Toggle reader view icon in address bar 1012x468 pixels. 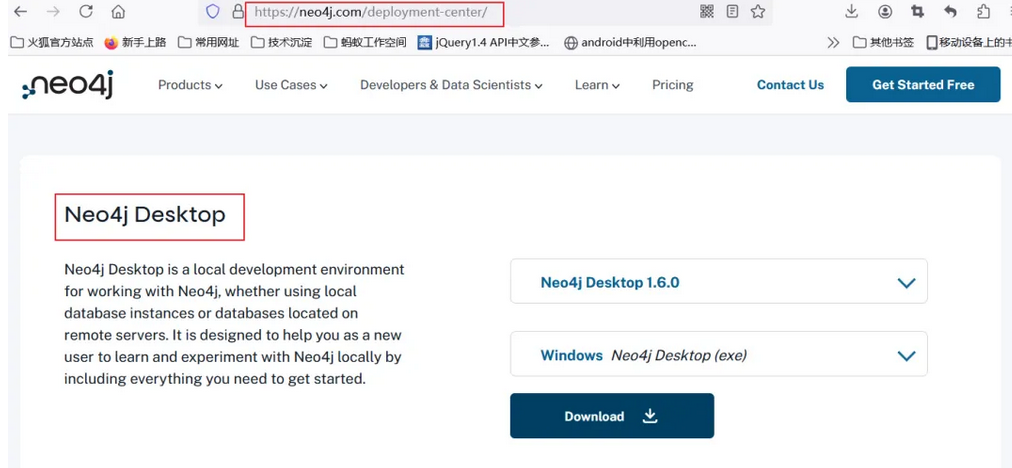(x=733, y=11)
